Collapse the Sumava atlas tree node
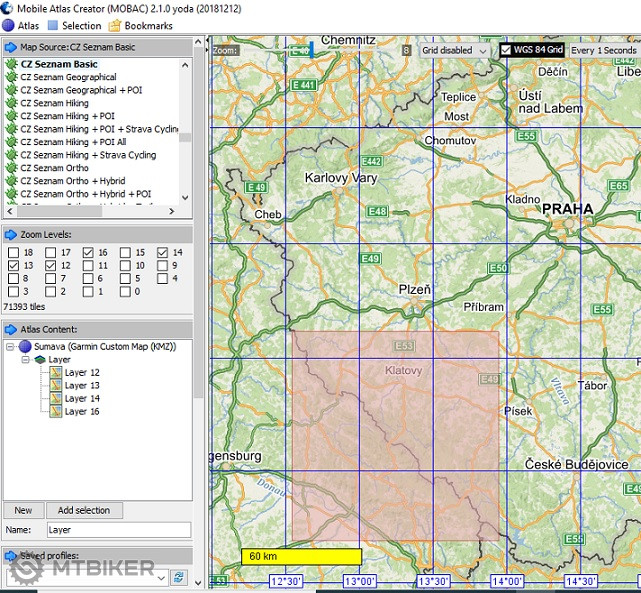Image resolution: width=641 pixels, height=593 pixels. tap(10, 346)
